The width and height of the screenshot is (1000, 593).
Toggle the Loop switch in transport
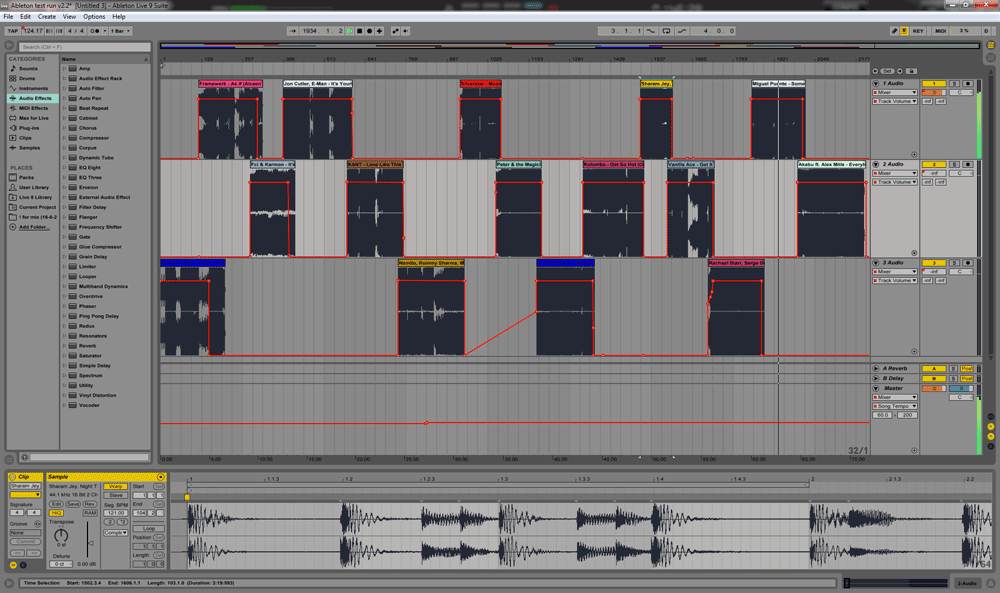(666, 31)
